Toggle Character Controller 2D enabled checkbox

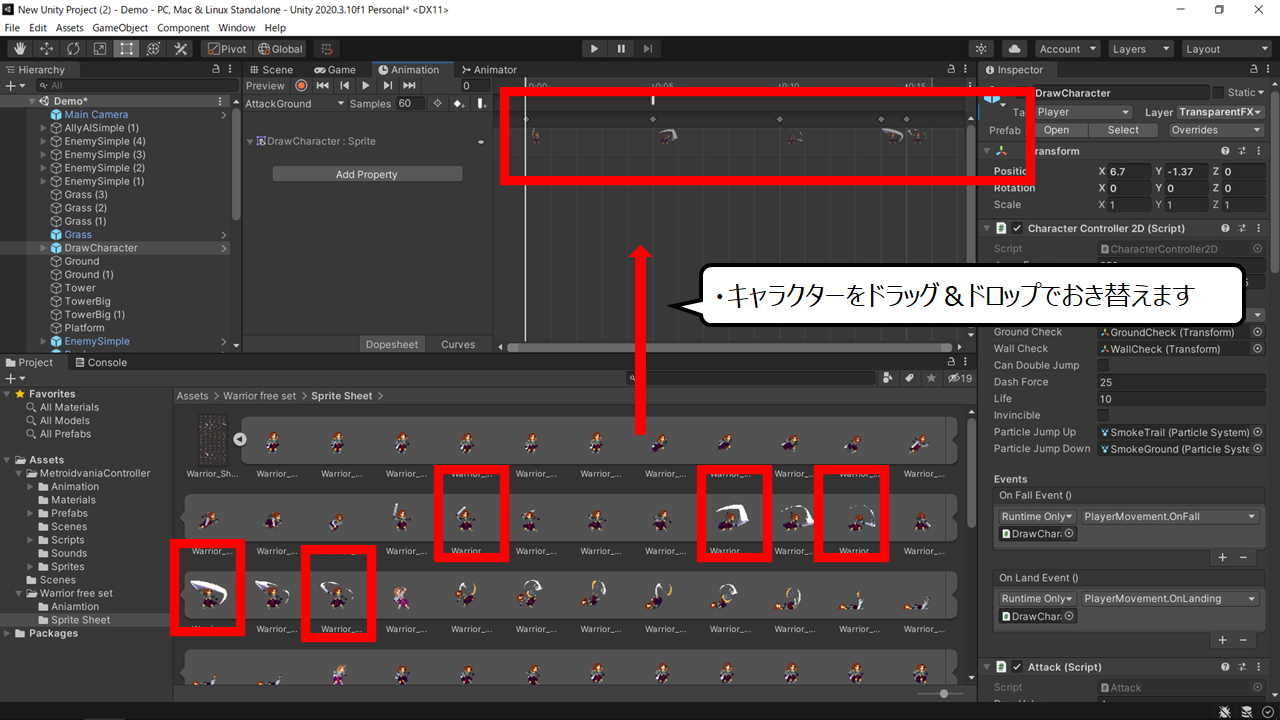(x=1017, y=228)
